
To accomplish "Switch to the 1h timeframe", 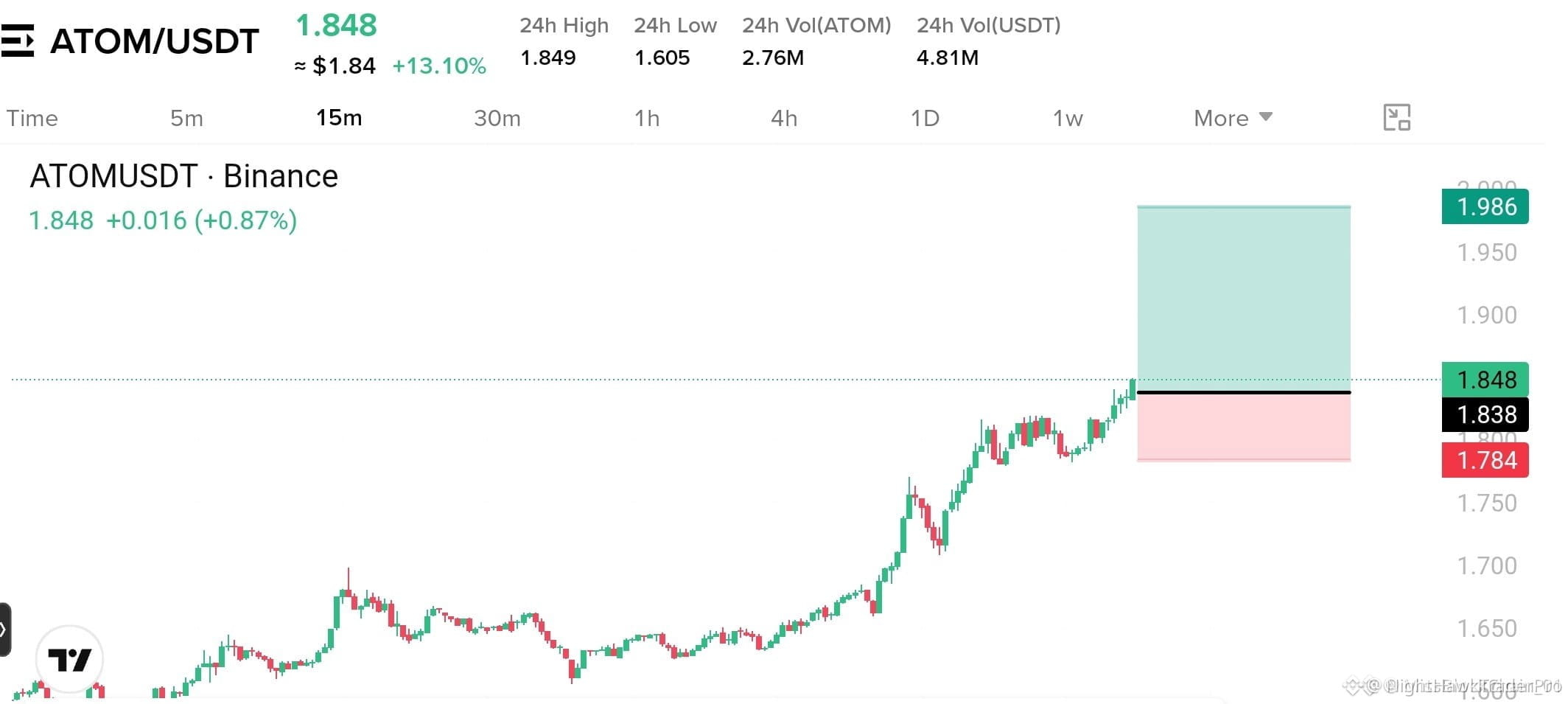I will 647,118.
